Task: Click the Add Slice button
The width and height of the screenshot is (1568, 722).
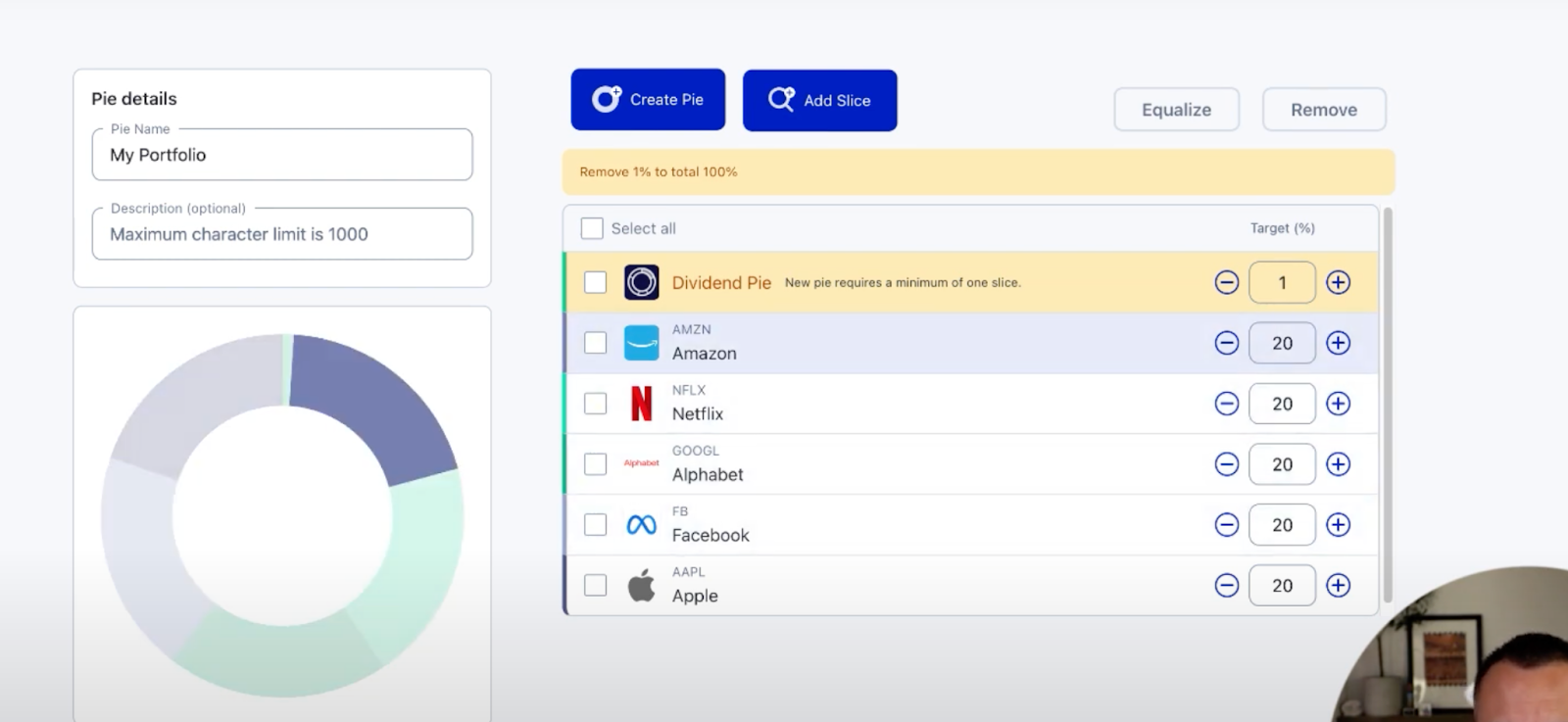Action: pyautogui.click(x=819, y=100)
